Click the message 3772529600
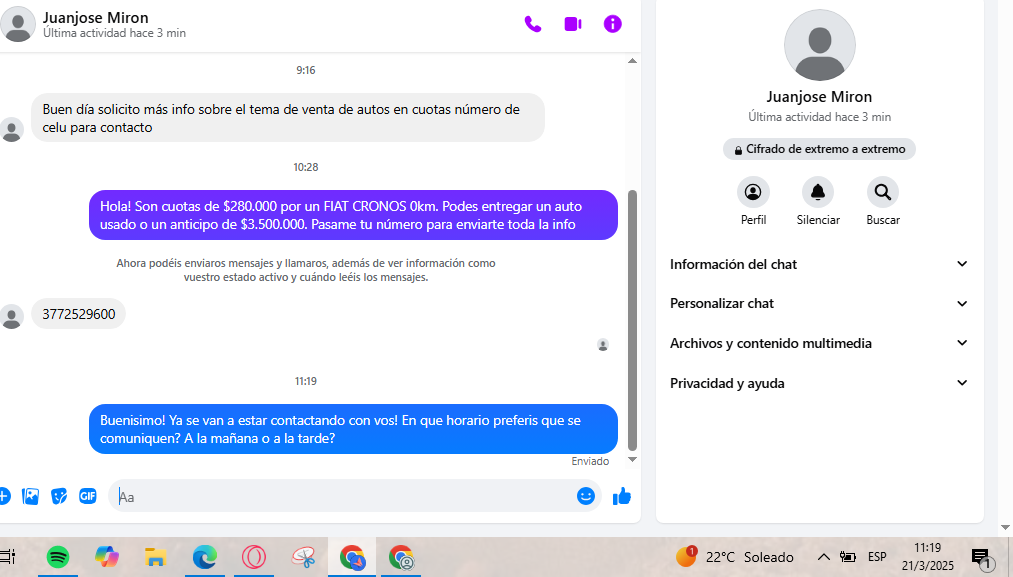 click(x=79, y=314)
